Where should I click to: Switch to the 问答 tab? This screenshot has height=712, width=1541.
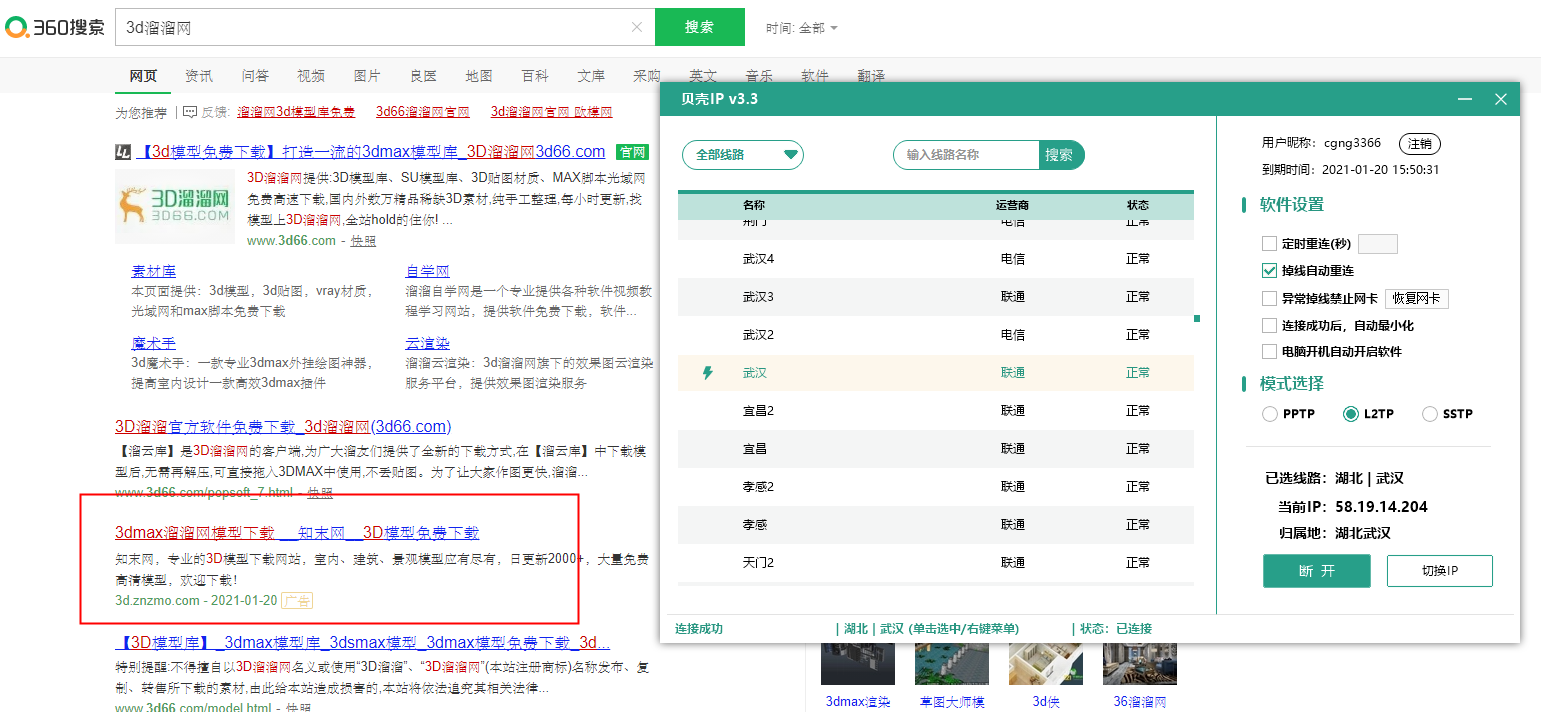[x=255, y=76]
